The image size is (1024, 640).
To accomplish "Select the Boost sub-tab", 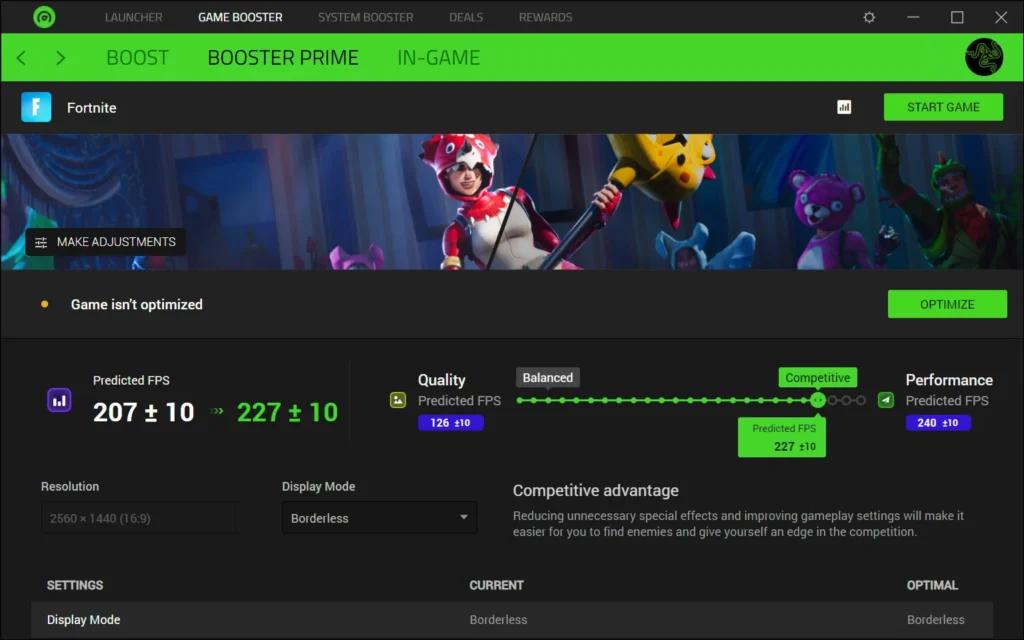I will click(x=137, y=58).
